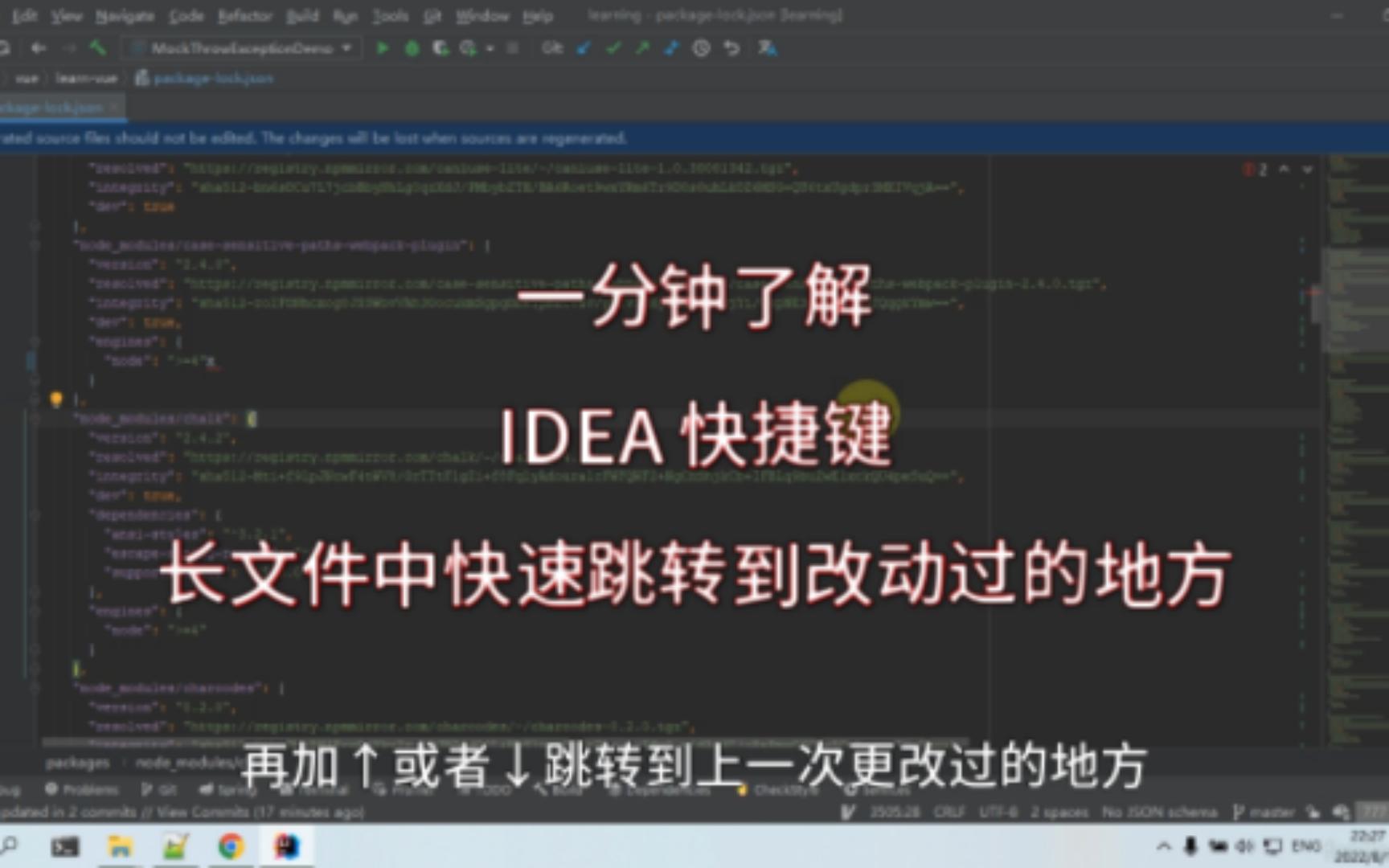Commit changes using the green checkmark icon
The image size is (1389, 868).
pyautogui.click(x=613, y=48)
